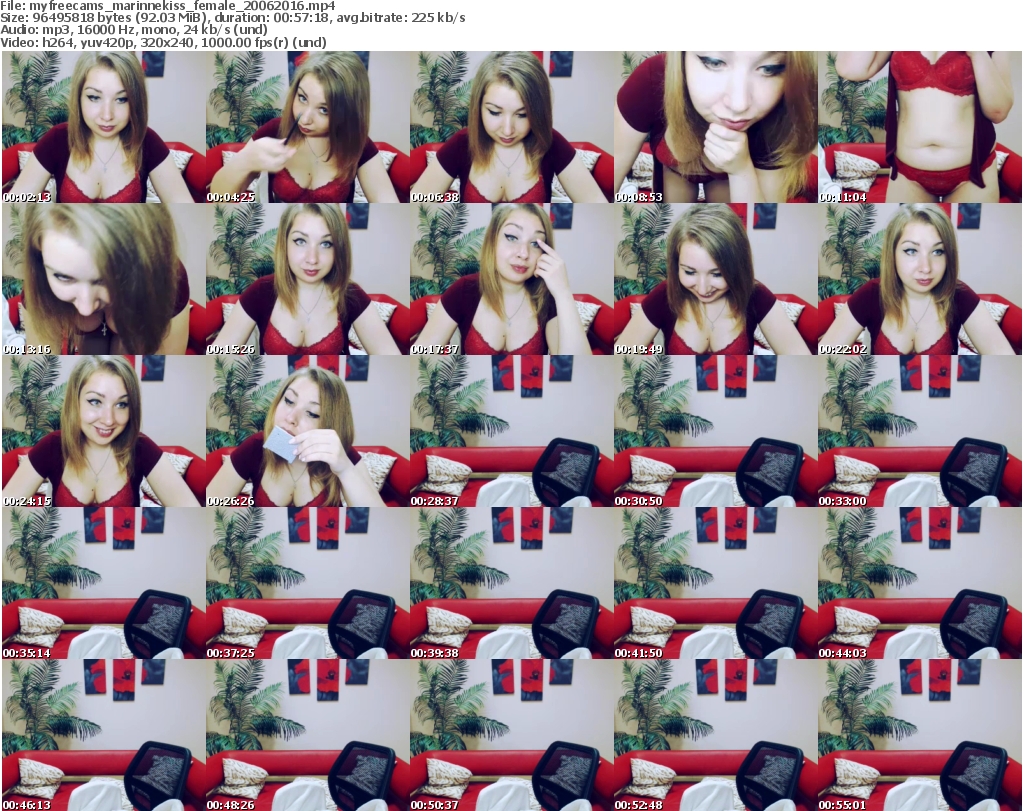The width and height of the screenshot is (1024, 811).
Task: Pick the frame stamped 00:50:37
Action: (511, 735)
